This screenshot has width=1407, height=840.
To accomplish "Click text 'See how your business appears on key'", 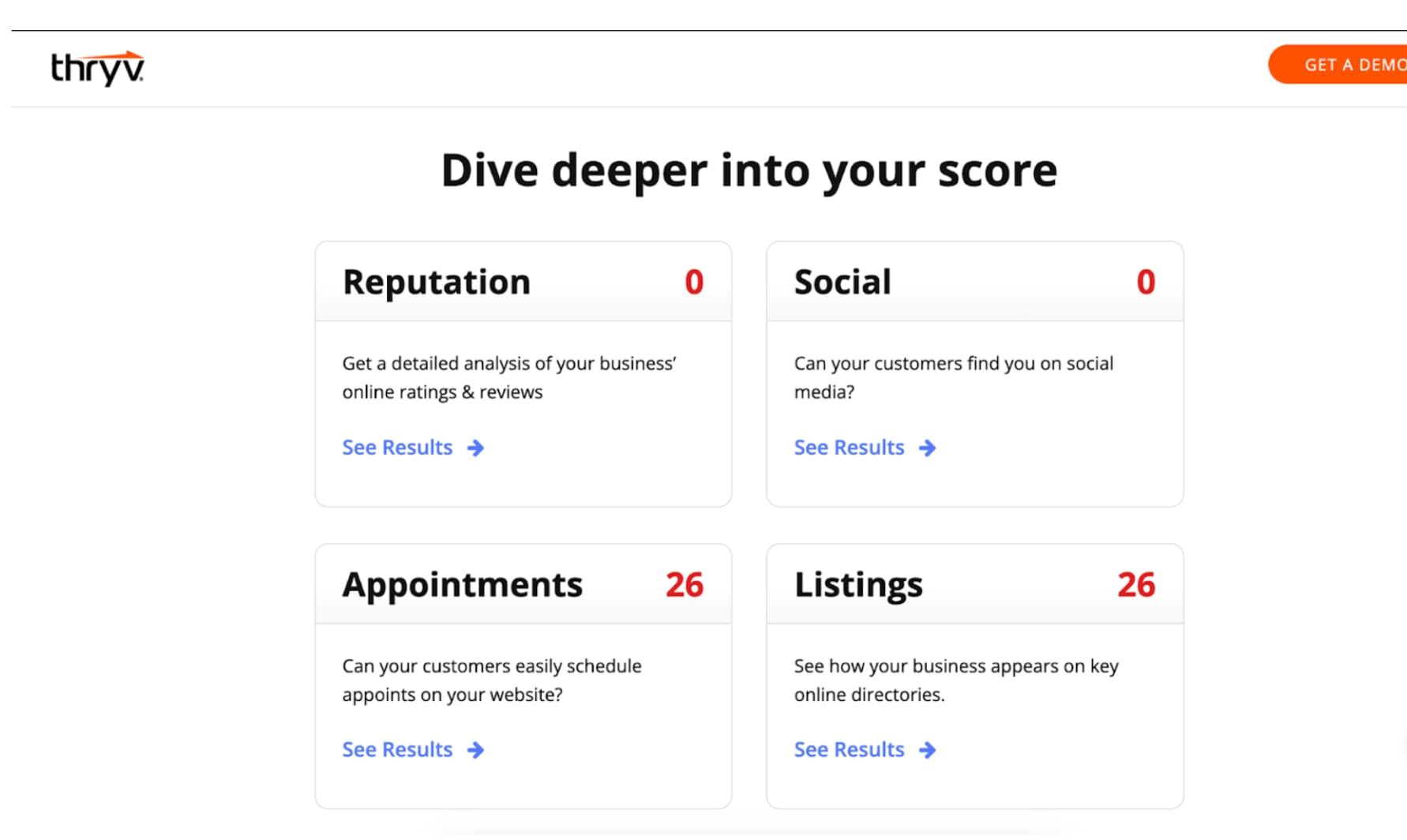I will coord(956,666).
